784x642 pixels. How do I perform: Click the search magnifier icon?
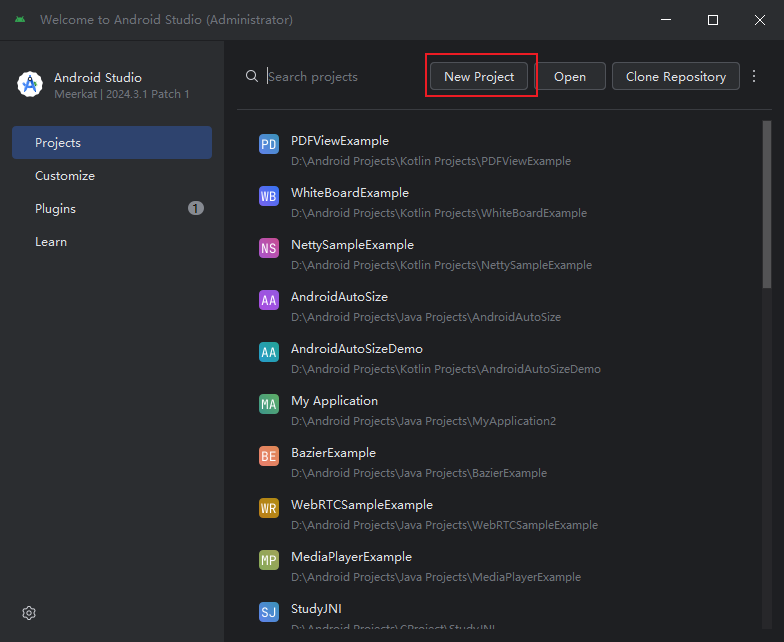[252, 77]
